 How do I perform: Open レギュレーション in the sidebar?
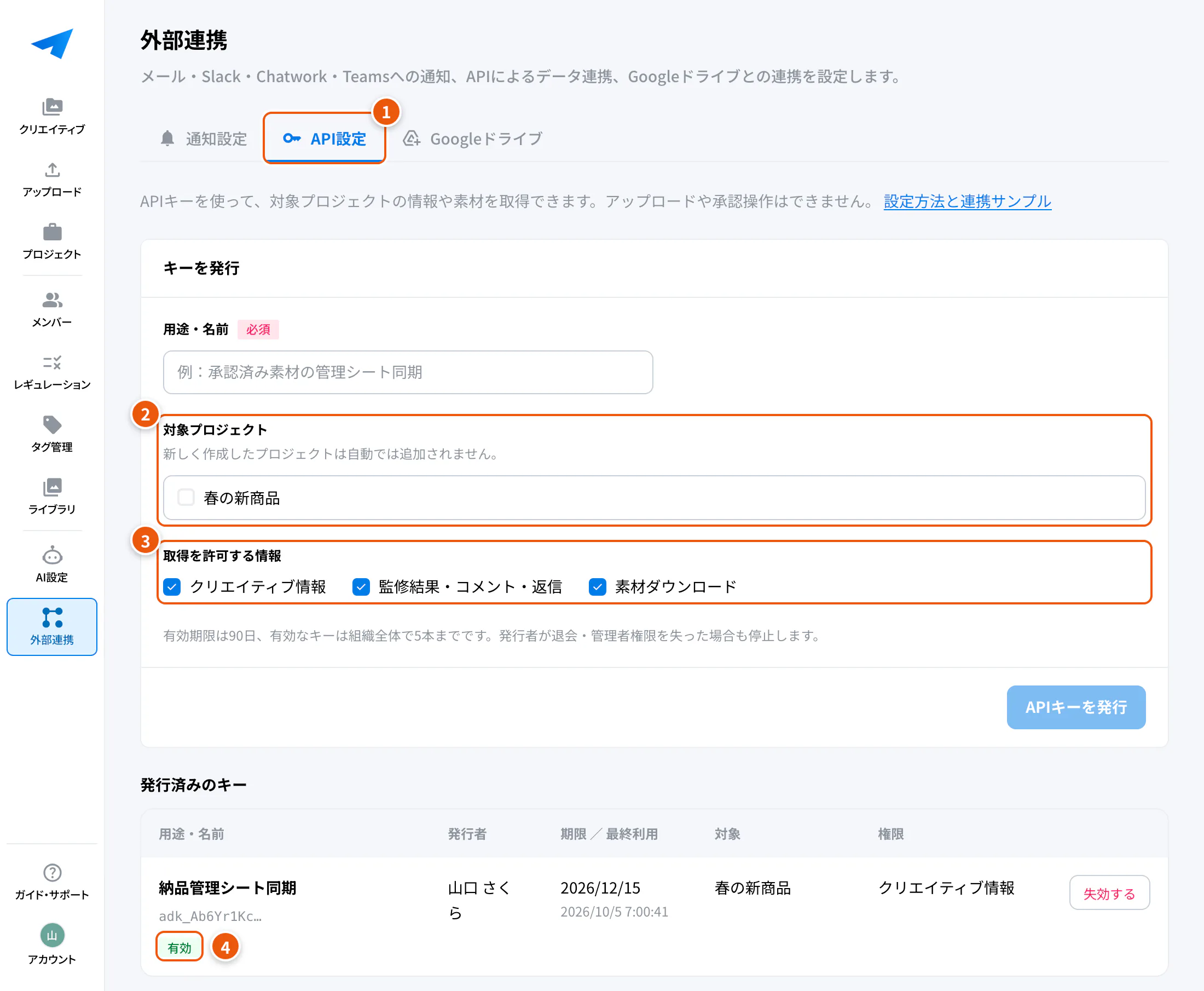[x=52, y=372]
